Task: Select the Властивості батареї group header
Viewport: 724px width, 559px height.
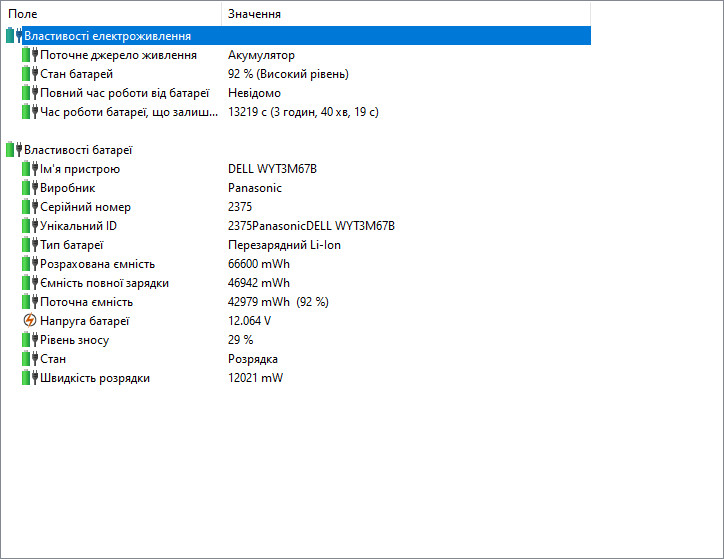Action: (78, 150)
